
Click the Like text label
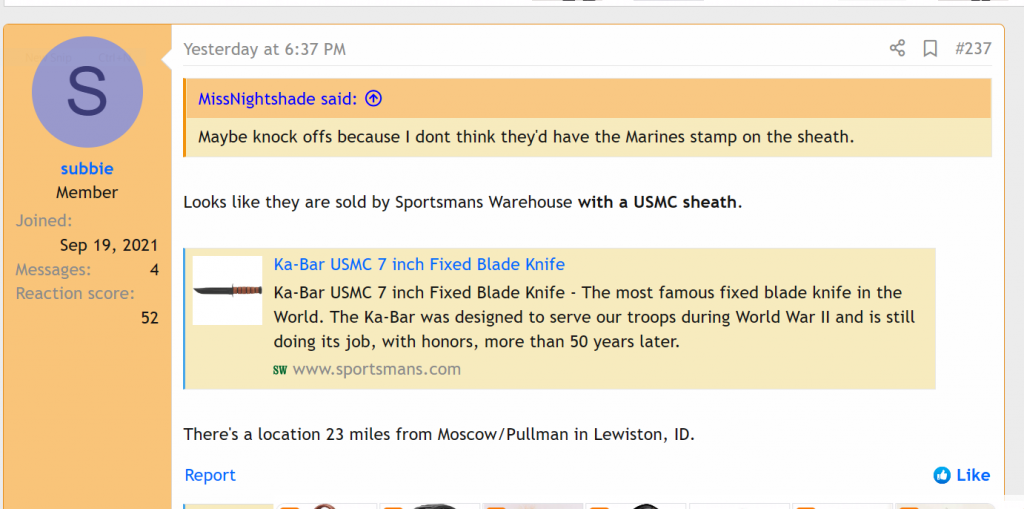(973, 475)
